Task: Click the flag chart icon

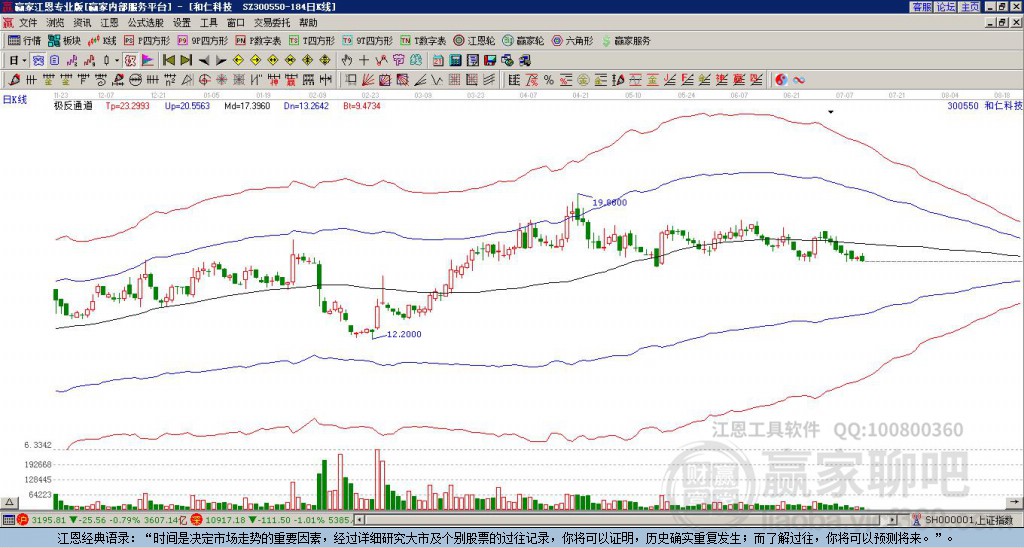Action: pos(148,61)
